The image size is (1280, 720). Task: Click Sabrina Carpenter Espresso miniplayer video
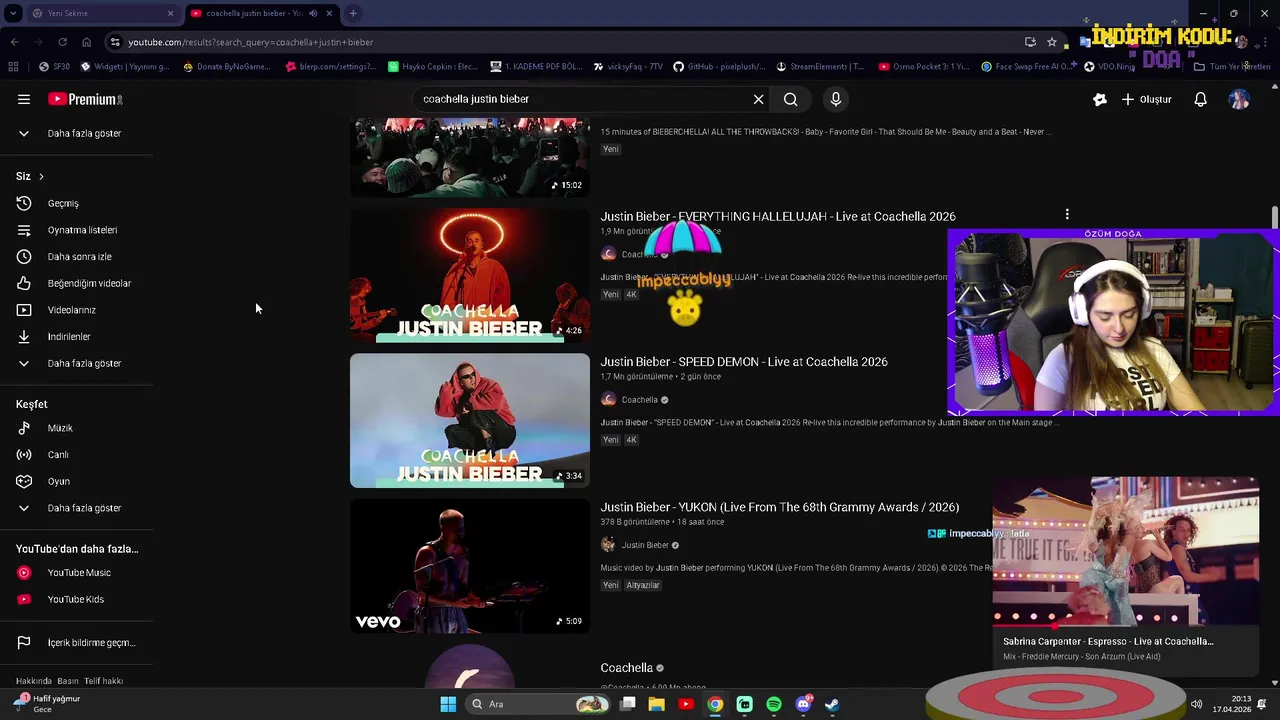pos(1125,551)
